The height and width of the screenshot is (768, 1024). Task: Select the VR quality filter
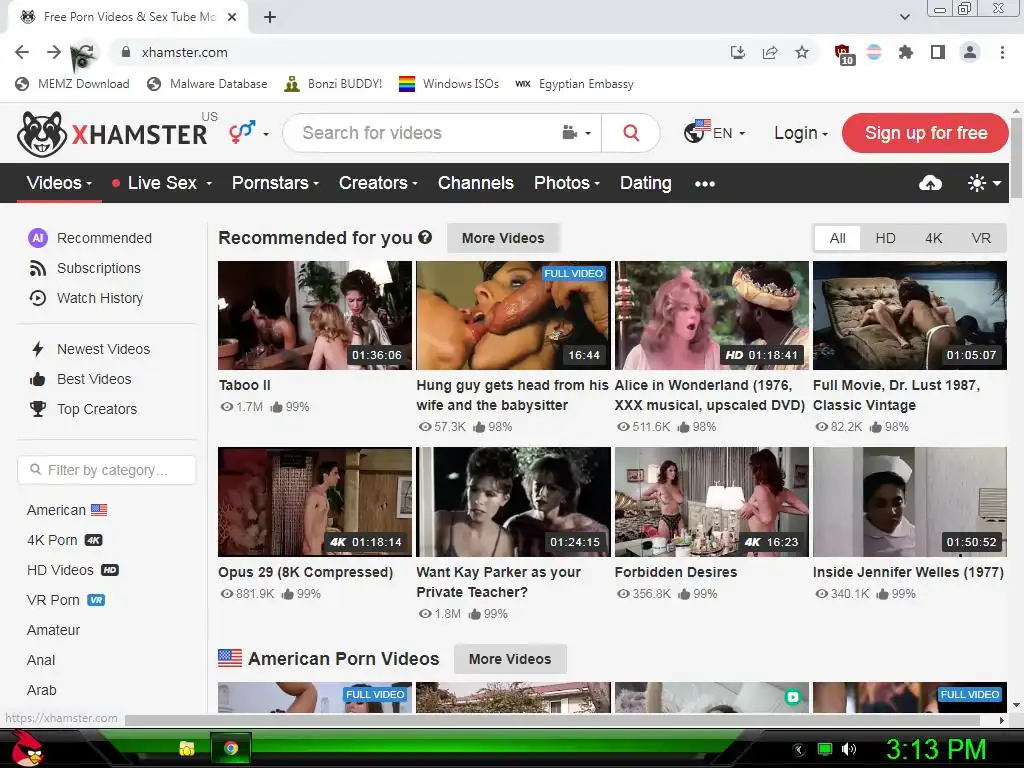(x=981, y=238)
